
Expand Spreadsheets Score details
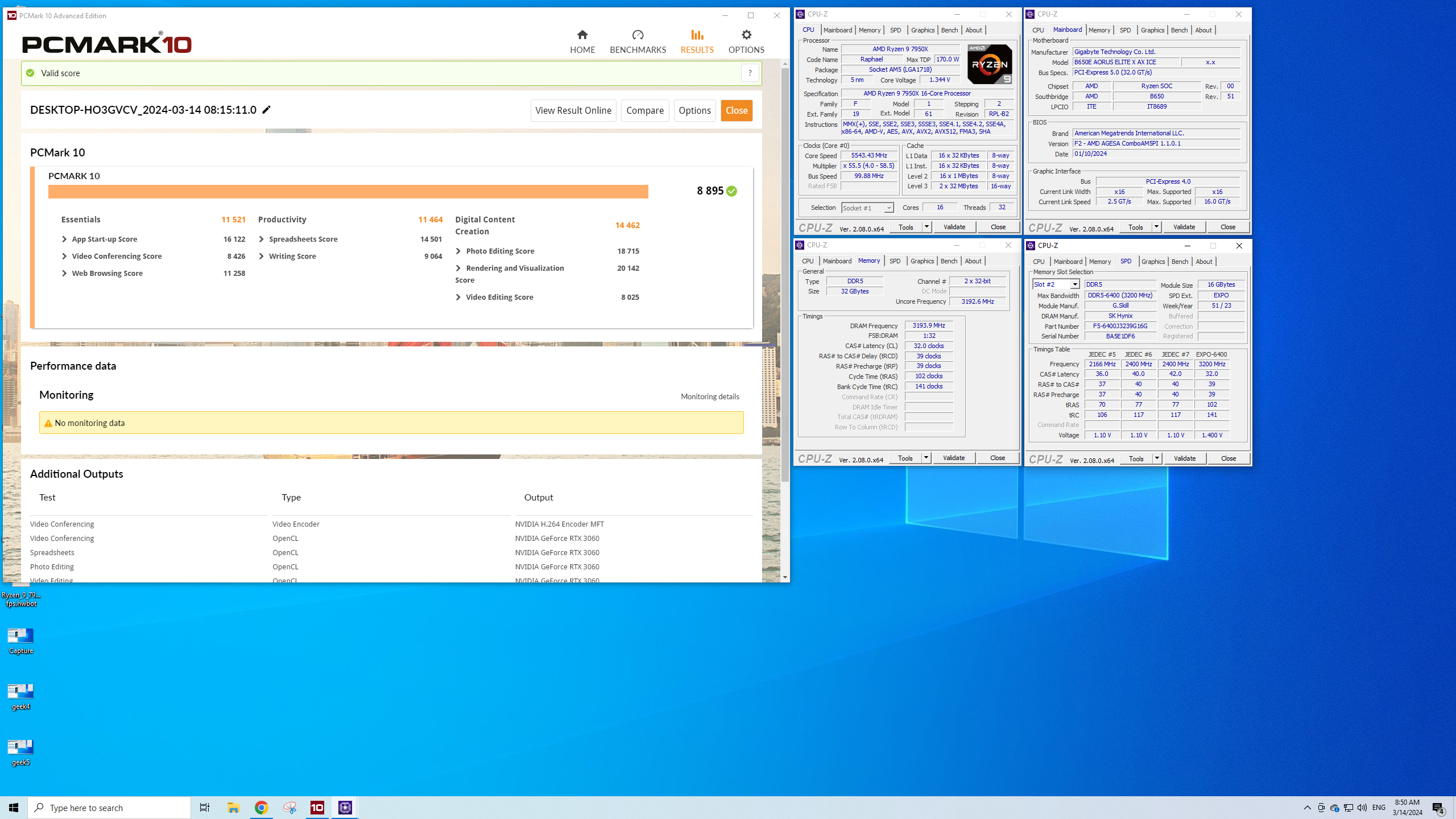tap(262, 239)
